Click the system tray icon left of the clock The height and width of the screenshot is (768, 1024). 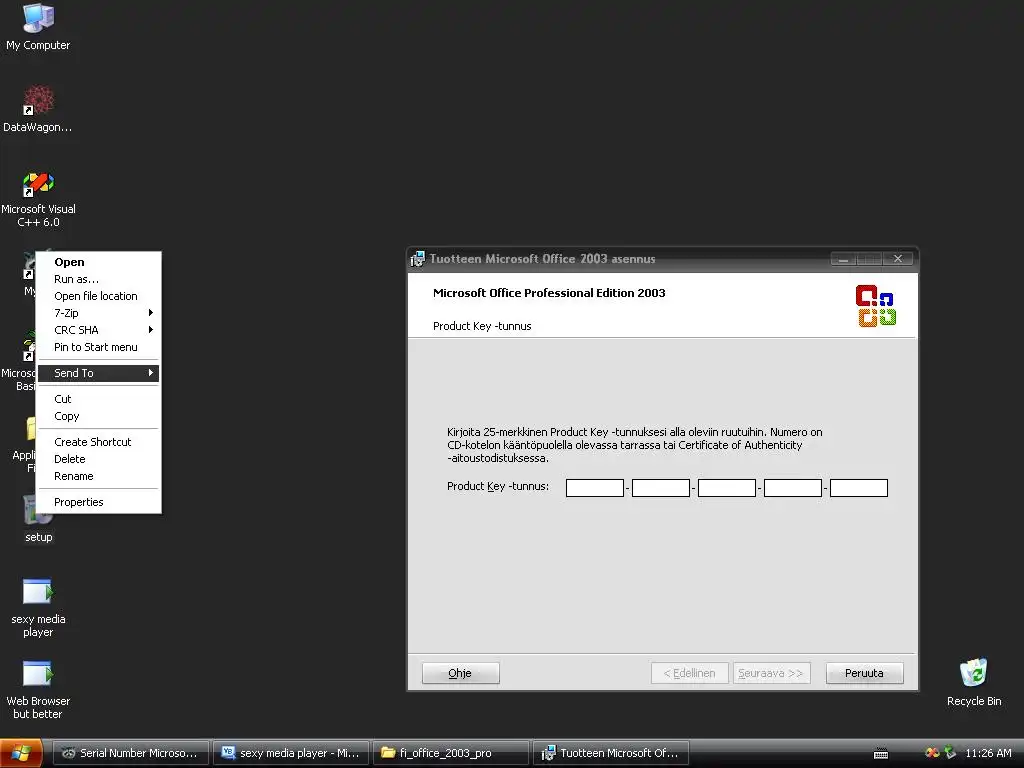tap(950, 753)
